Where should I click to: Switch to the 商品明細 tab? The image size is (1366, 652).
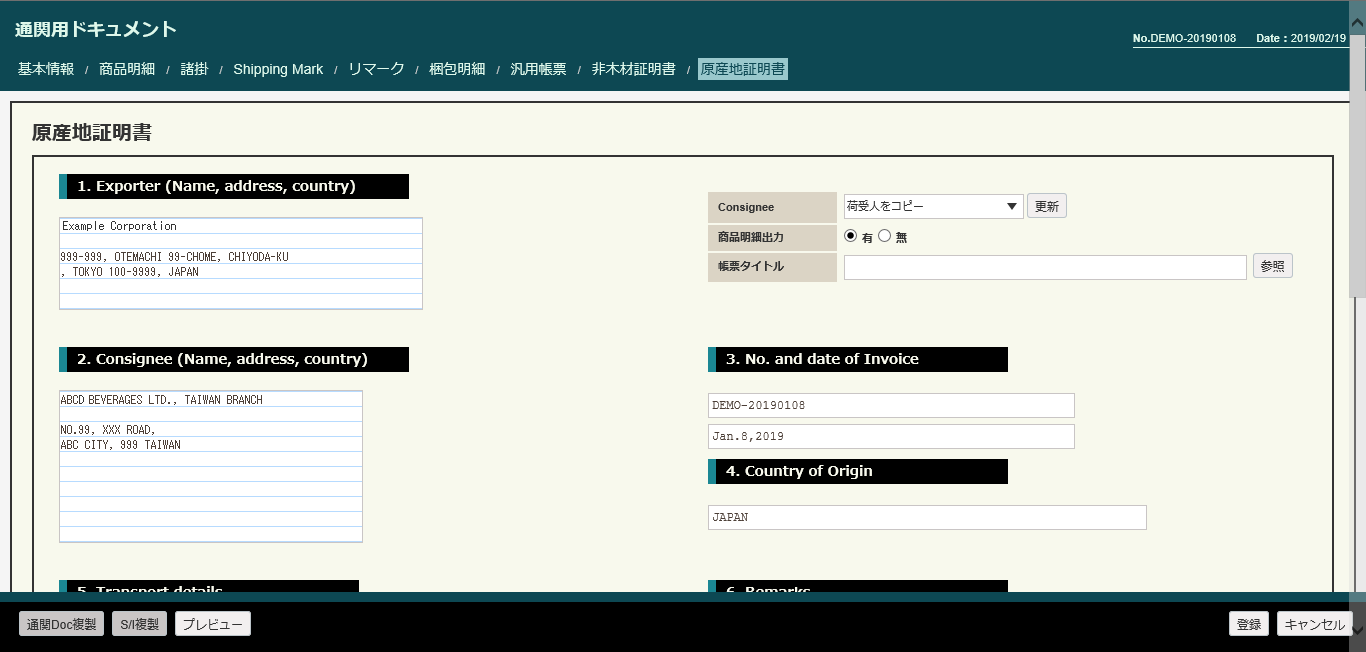pyautogui.click(x=127, y=69)
